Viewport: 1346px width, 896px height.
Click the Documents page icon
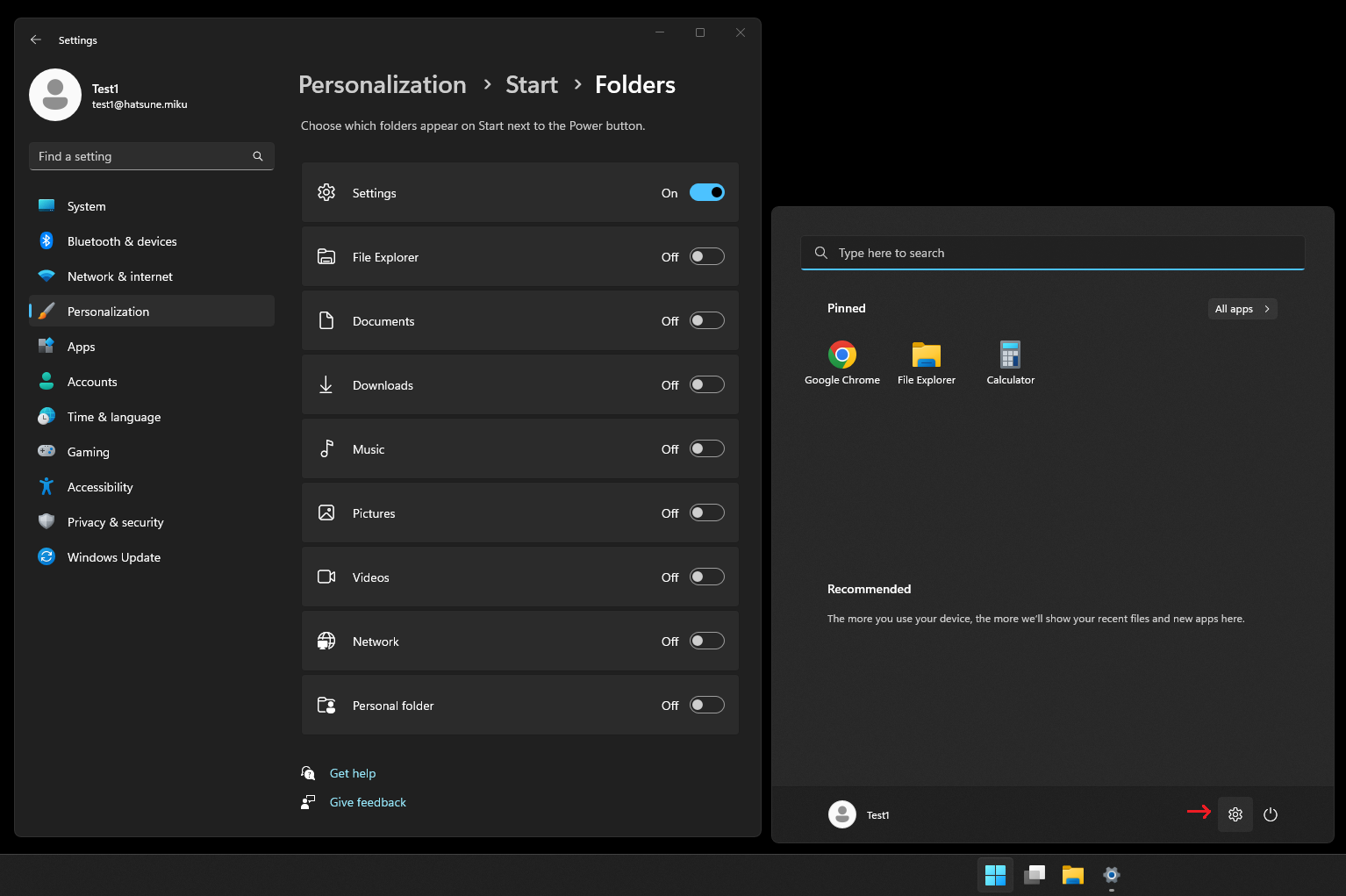tap(326, 320)
